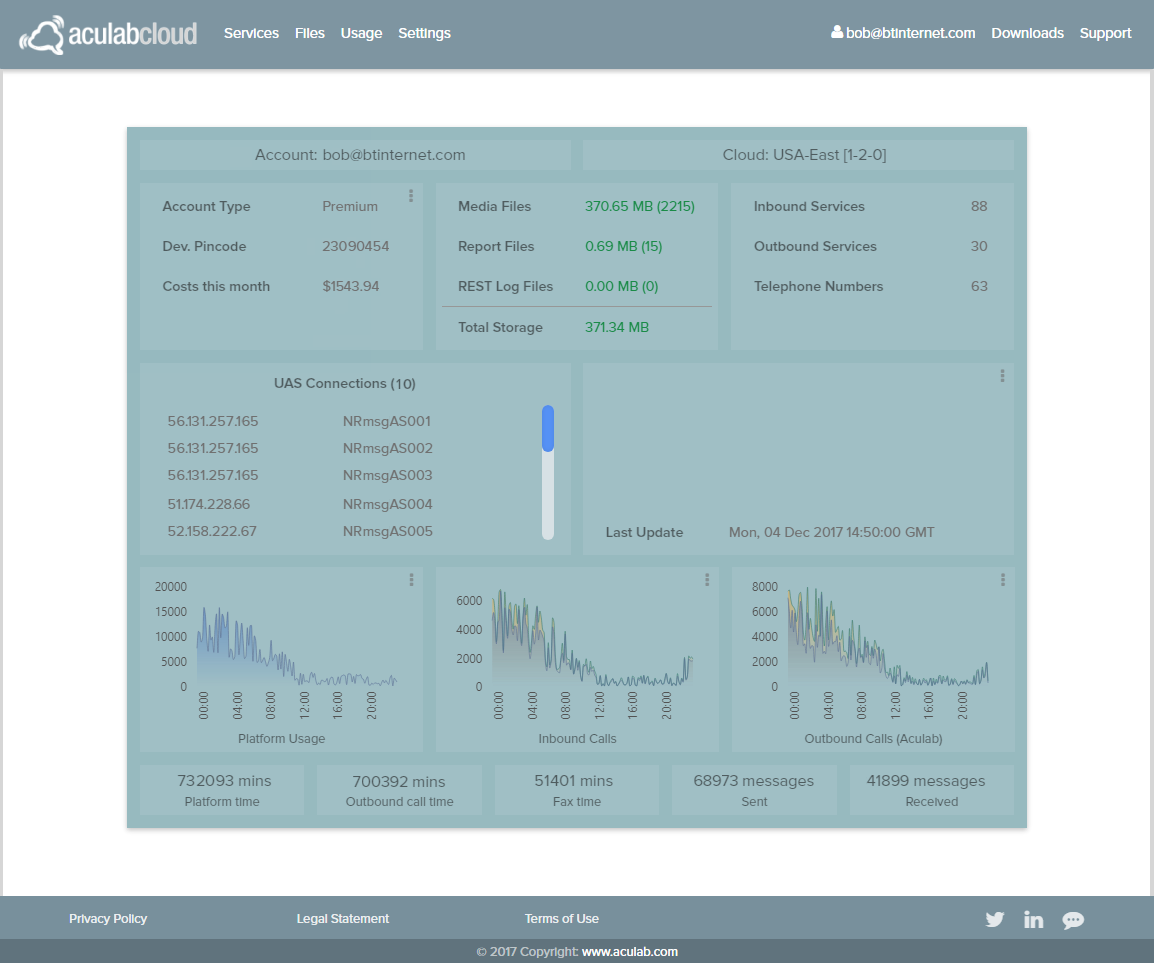Image resolution: width=1154 pixels, height=964 pixels.
Task: Click the 700392 mins Outbound call time tile
Action: pyautogui.click(x=400, y=790)
